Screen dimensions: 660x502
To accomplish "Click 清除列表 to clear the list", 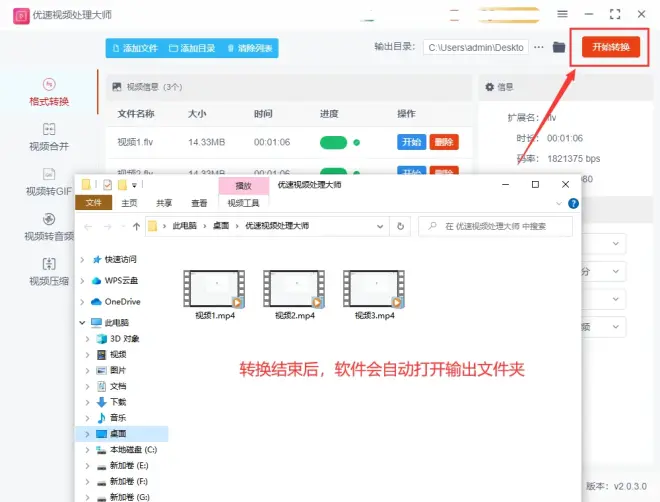I will (250, 48).
